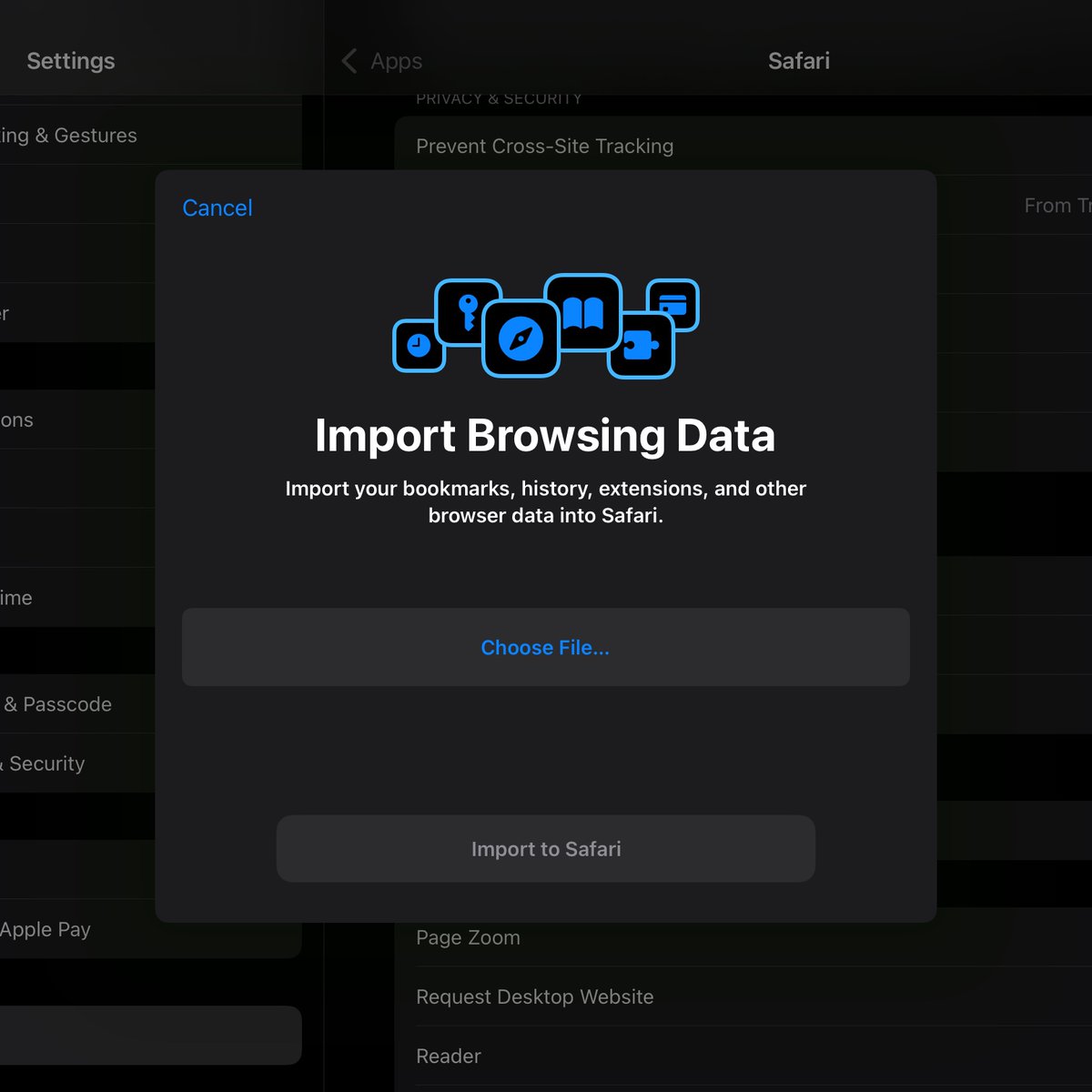The image size is (1092, 1092).
Task: Choose a file to import
Action: point(545,647)
